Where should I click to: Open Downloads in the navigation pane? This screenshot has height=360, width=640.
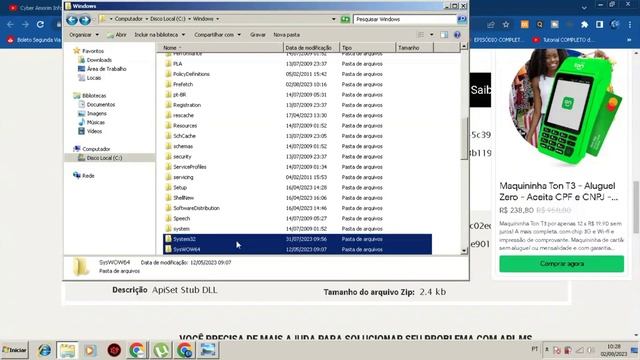(x=99, y=60)
